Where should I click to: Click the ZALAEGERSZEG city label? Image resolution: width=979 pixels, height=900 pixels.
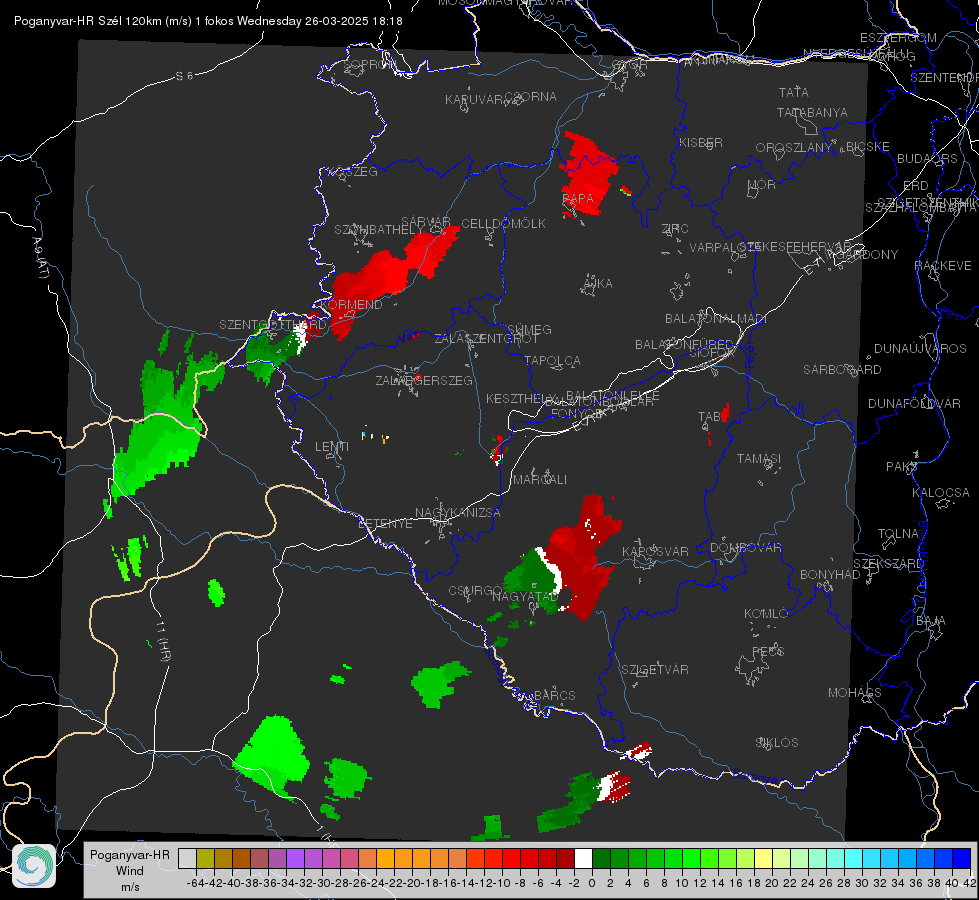[424, 380]
